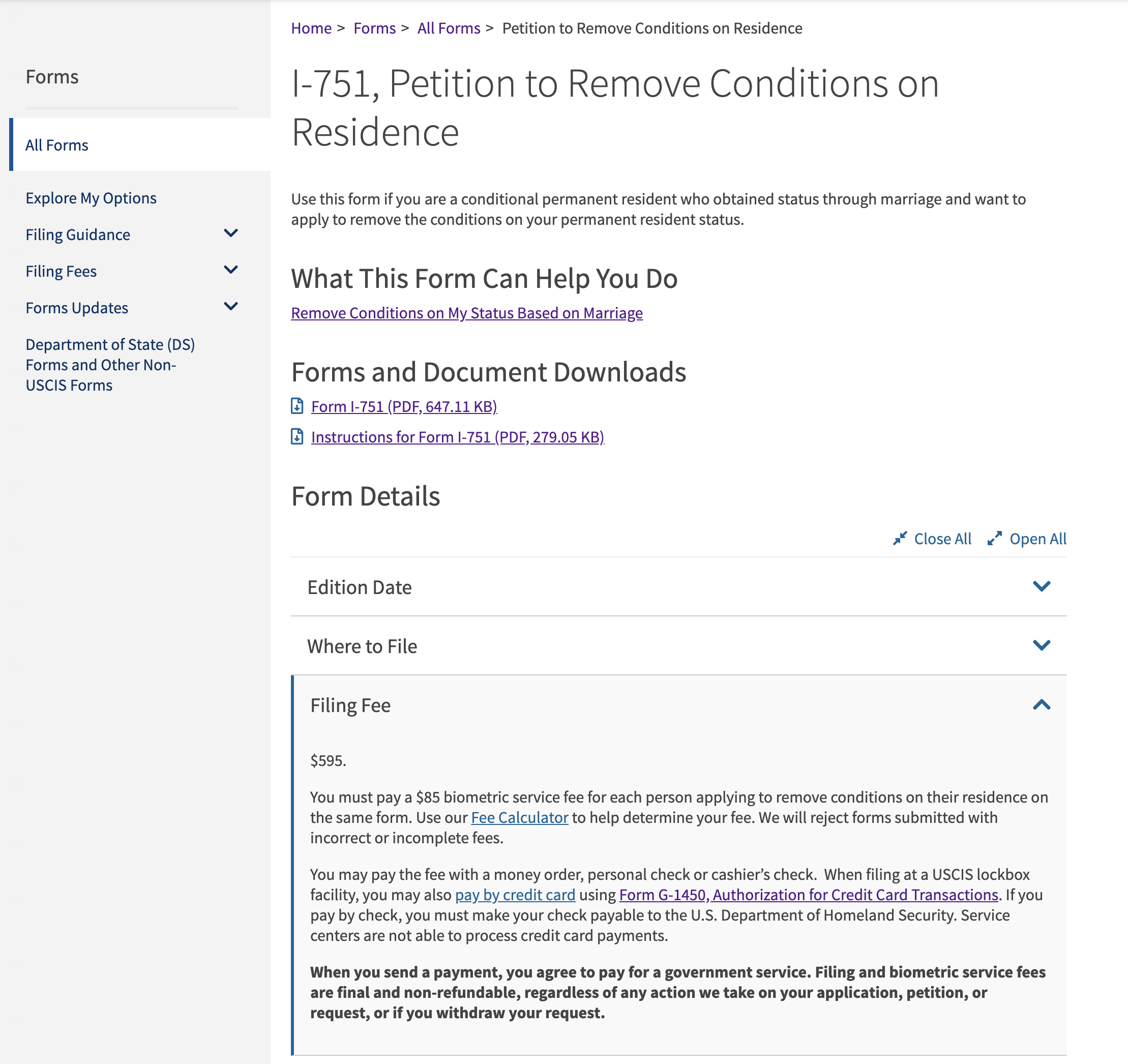This screenshot has height=1064, width=1128.
Task: Click the PDF download icon beside Form I-751
Action: click(x=297, y=406)
